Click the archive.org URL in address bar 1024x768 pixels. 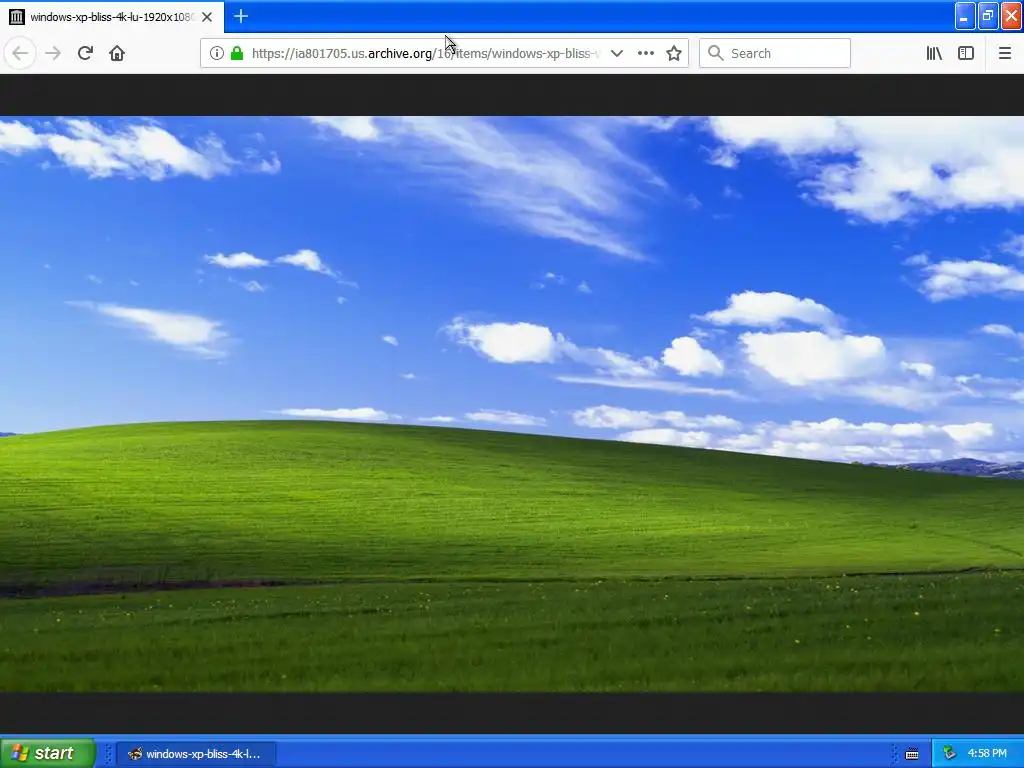[x=426, y=54]
